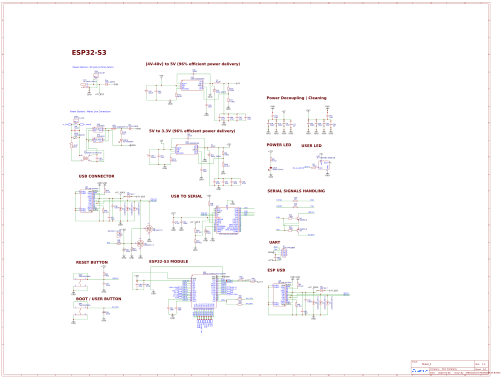Click the "Power Decoupling | Cleaning" heading
The height and width of the screenshot is (378, 503).
[296, 98]
